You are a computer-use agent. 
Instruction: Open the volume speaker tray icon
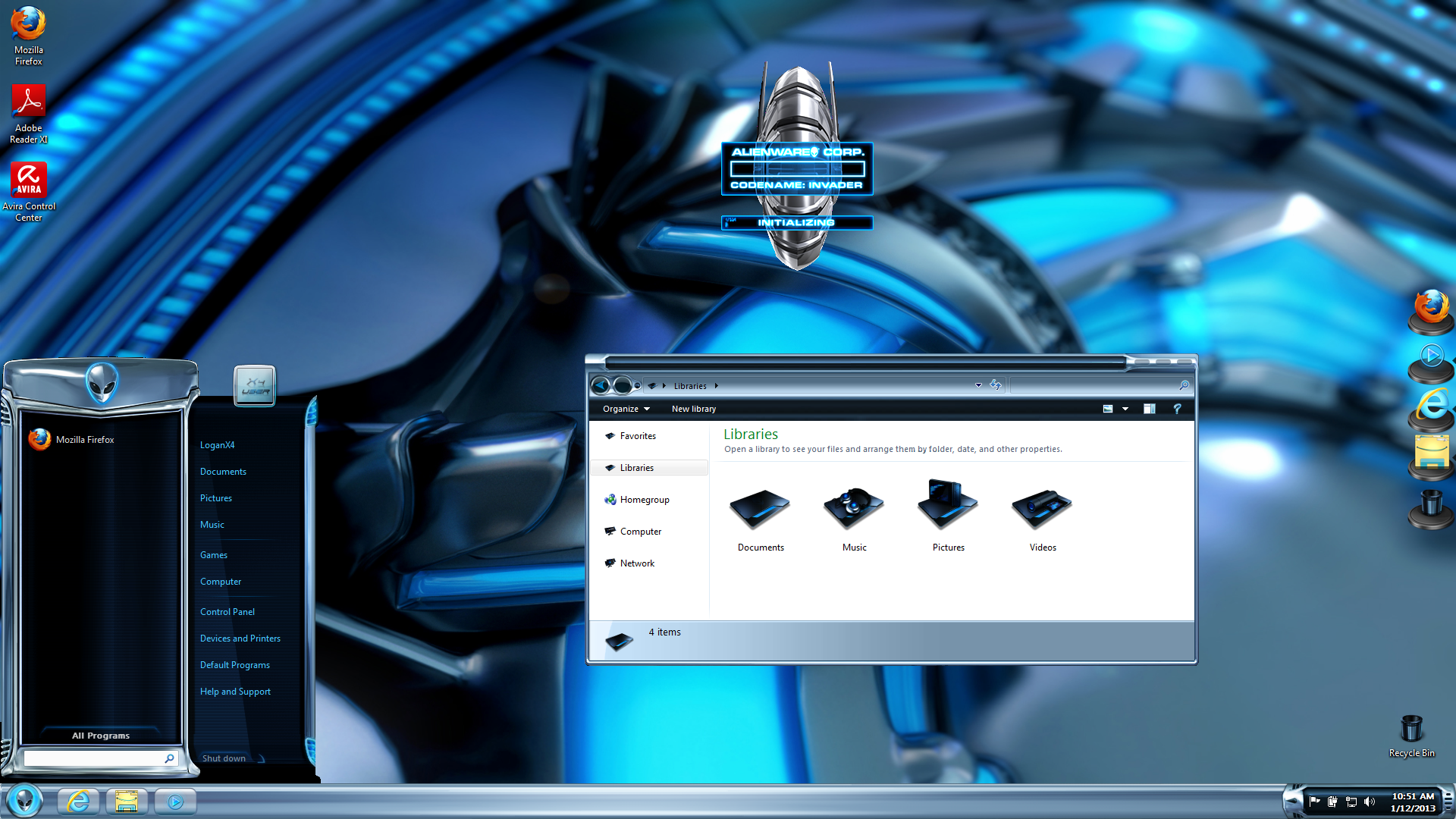[1369, 802]
